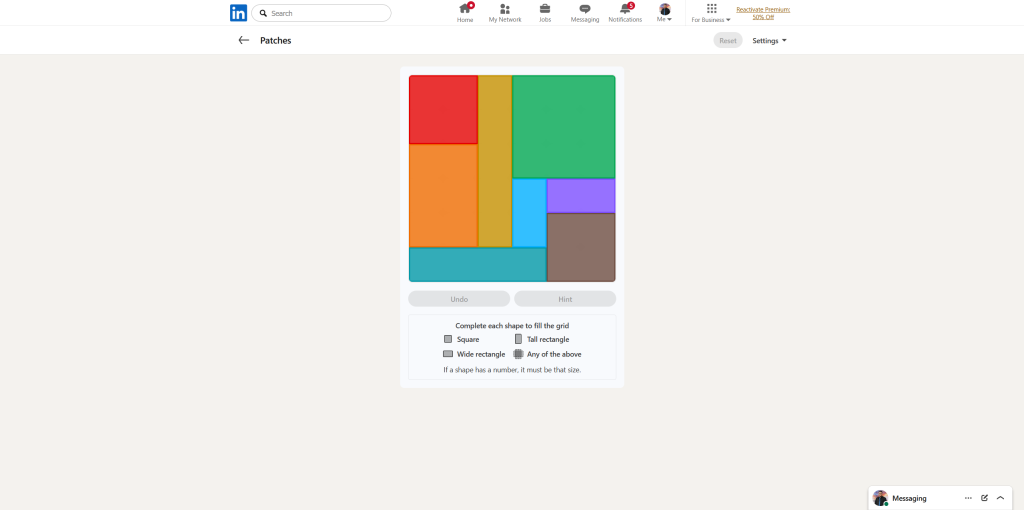Viewport: 1024px width, 510px height.
Task: Click the purple wide patch
Action: [x=581, y=196]
